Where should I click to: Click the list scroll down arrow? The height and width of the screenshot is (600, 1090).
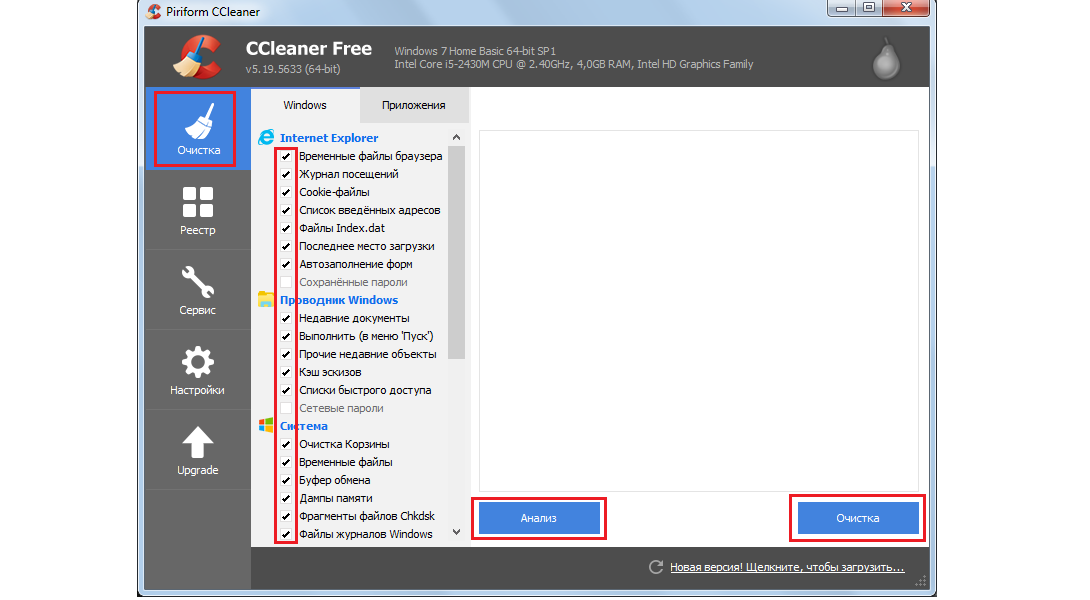click(457, 533)
